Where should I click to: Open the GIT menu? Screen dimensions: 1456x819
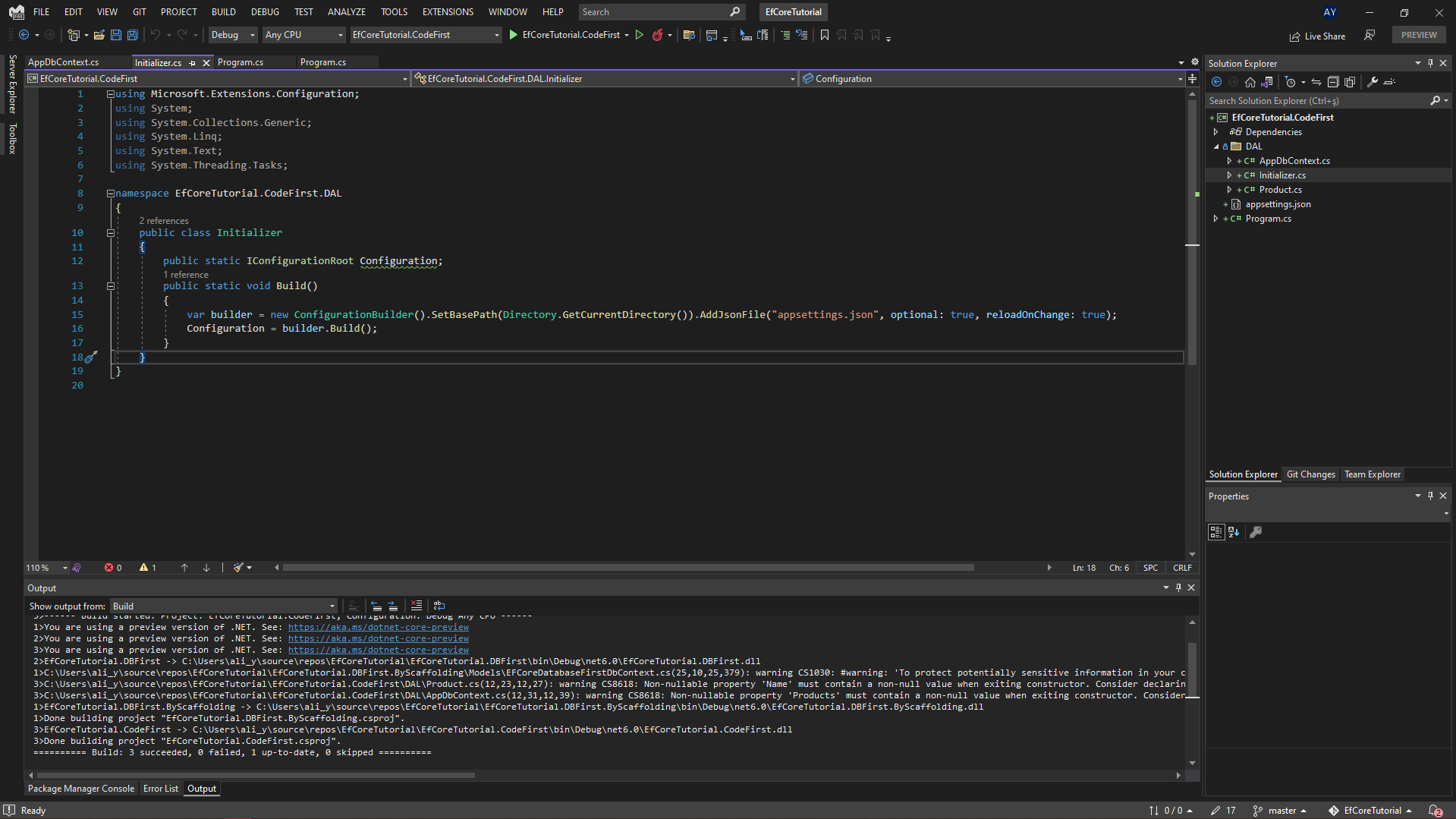click(x=139, y=11)
